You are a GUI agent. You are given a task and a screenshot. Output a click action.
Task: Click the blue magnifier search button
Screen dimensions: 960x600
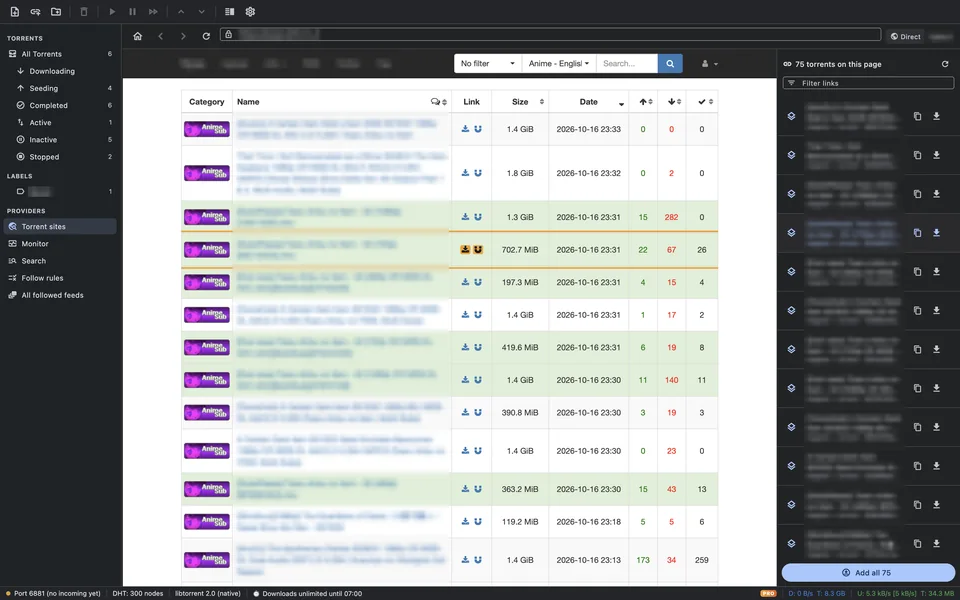pos(670,64)
